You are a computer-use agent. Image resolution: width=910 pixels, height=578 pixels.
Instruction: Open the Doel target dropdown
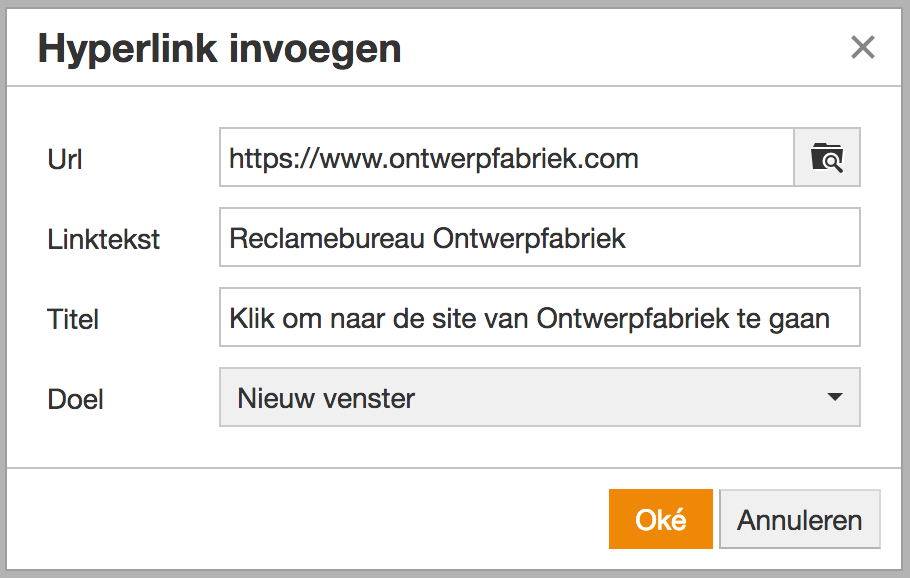[539, 398]
